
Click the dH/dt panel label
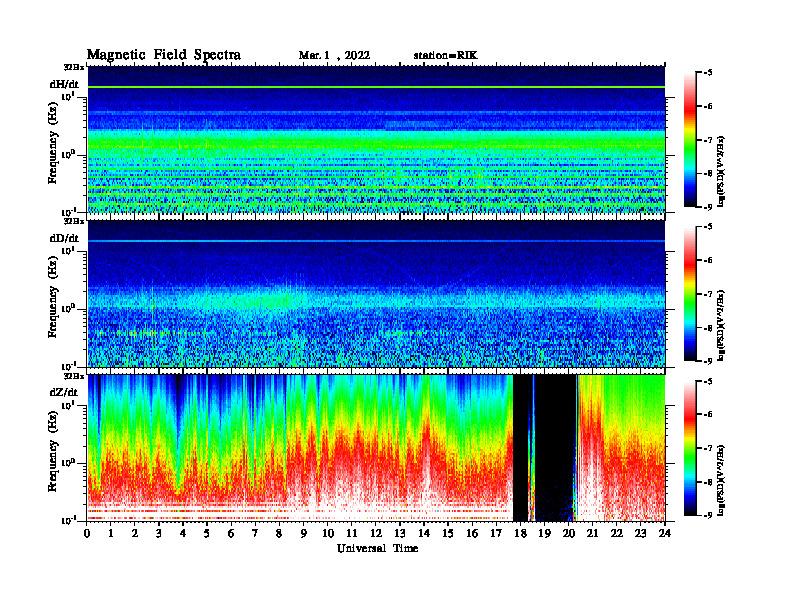[64, 84]
